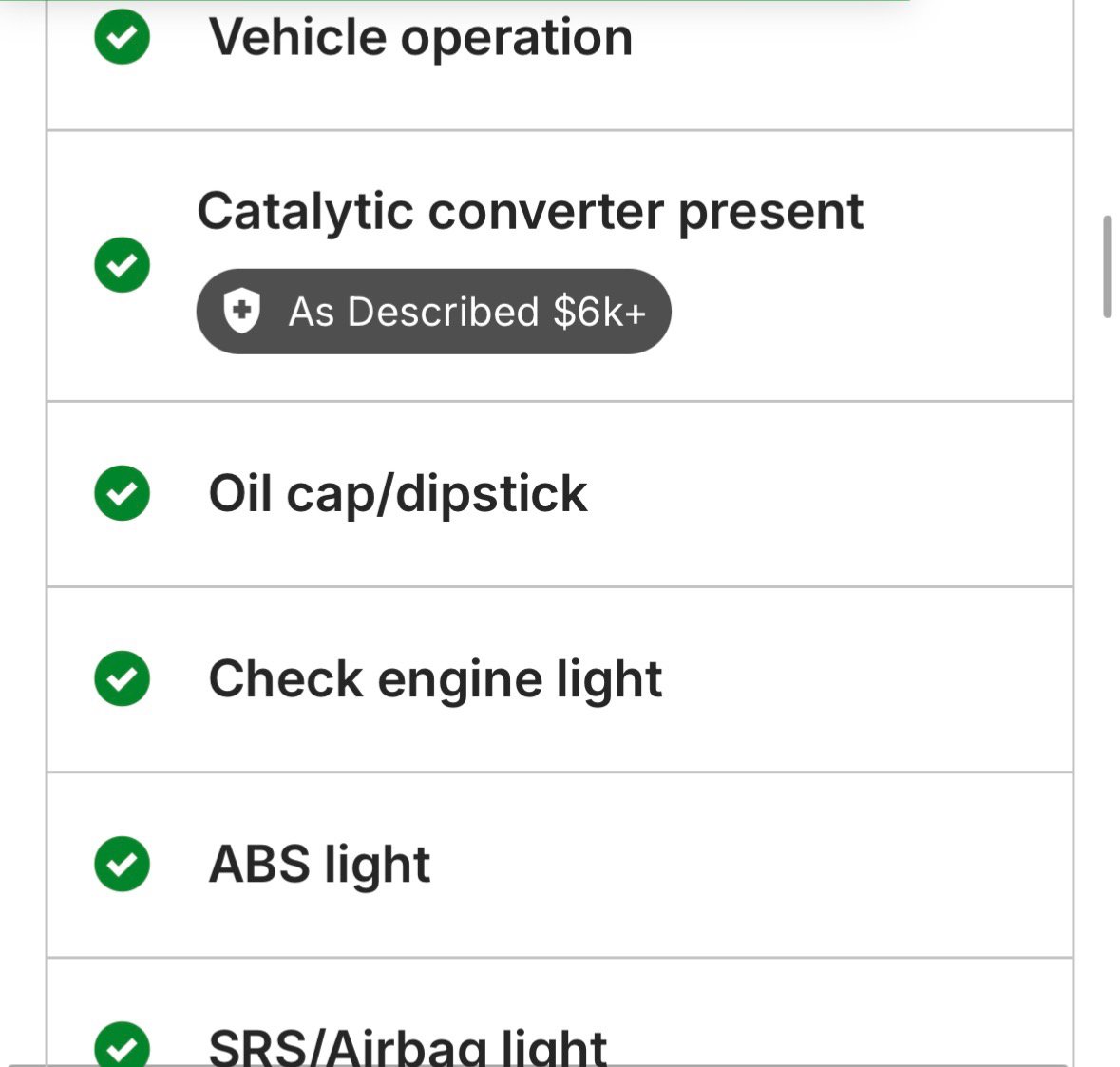Select the Oil cap/dipstick label
The width and height of the screenshot is (1120, 1067).
(398, 494)
